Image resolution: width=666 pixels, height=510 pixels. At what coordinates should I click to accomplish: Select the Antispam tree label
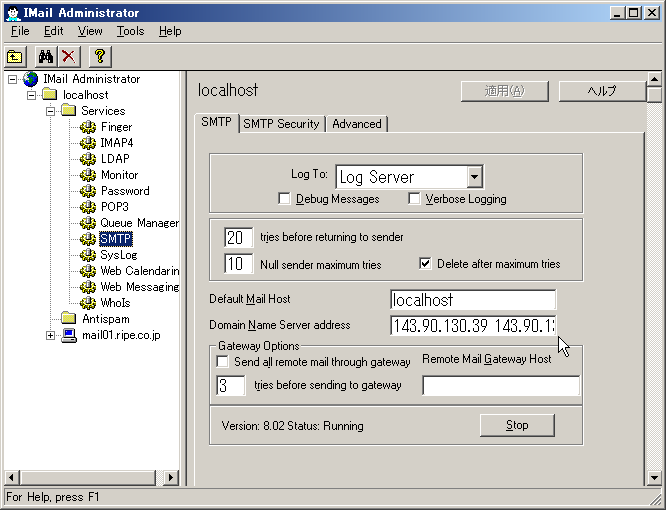[106, 318]
